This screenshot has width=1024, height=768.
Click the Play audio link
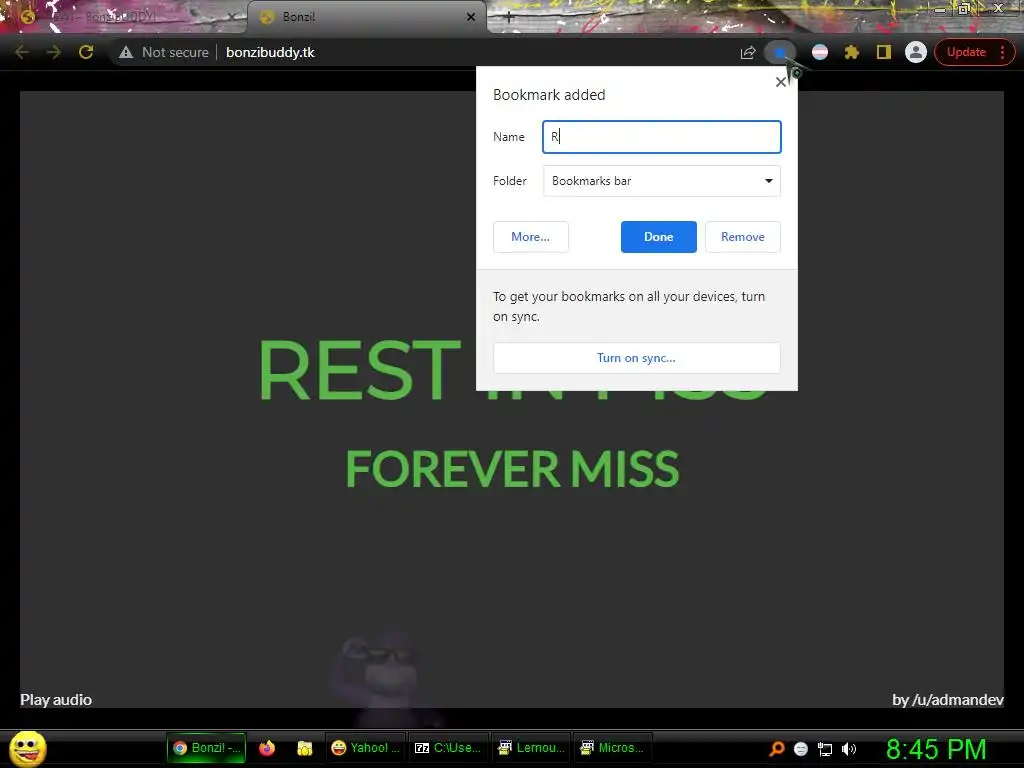(x=56, y=699)
